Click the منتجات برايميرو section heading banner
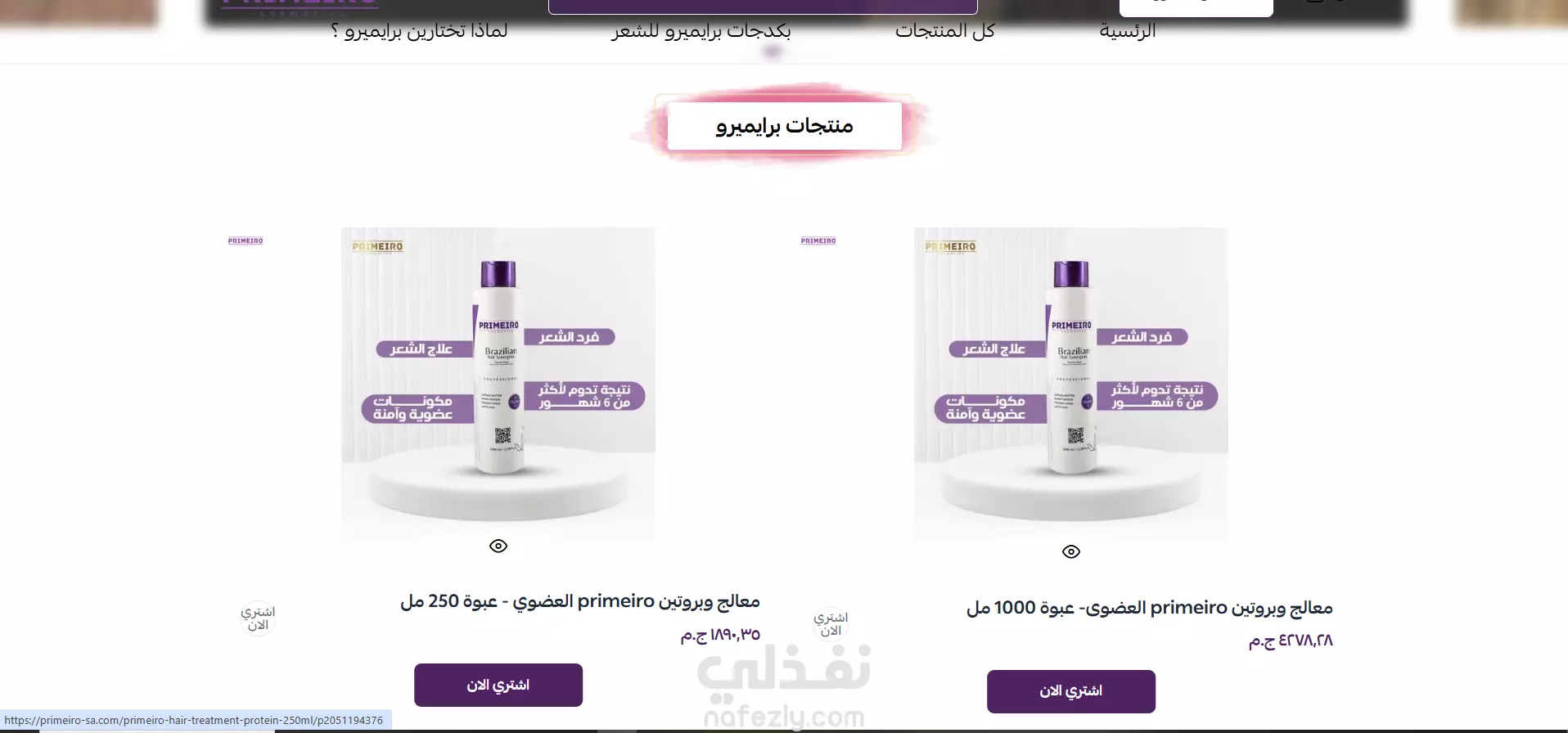1568x733 pixels. (x=784, y=125)
